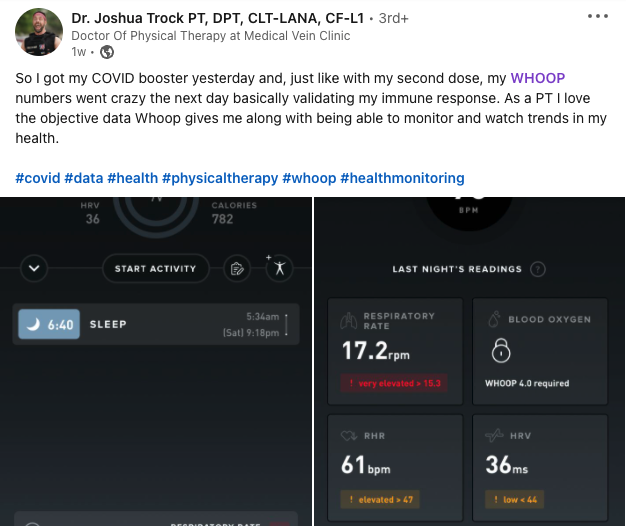Click the globe public visibility icon
This screenshot has width=626, height=528.
tap(107, 52)
